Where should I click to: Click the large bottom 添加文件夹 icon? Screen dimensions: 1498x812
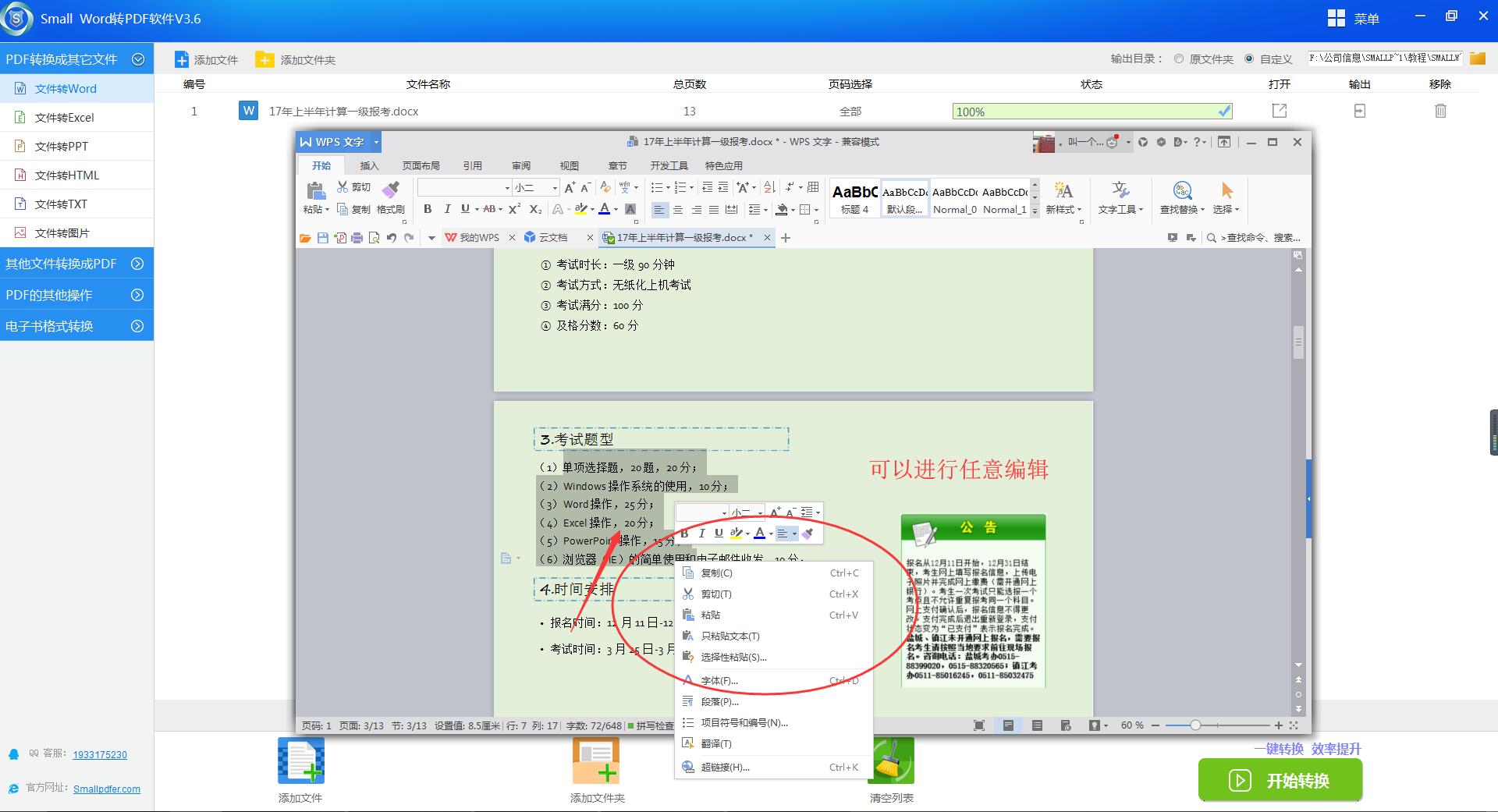[x=597, y=761]
